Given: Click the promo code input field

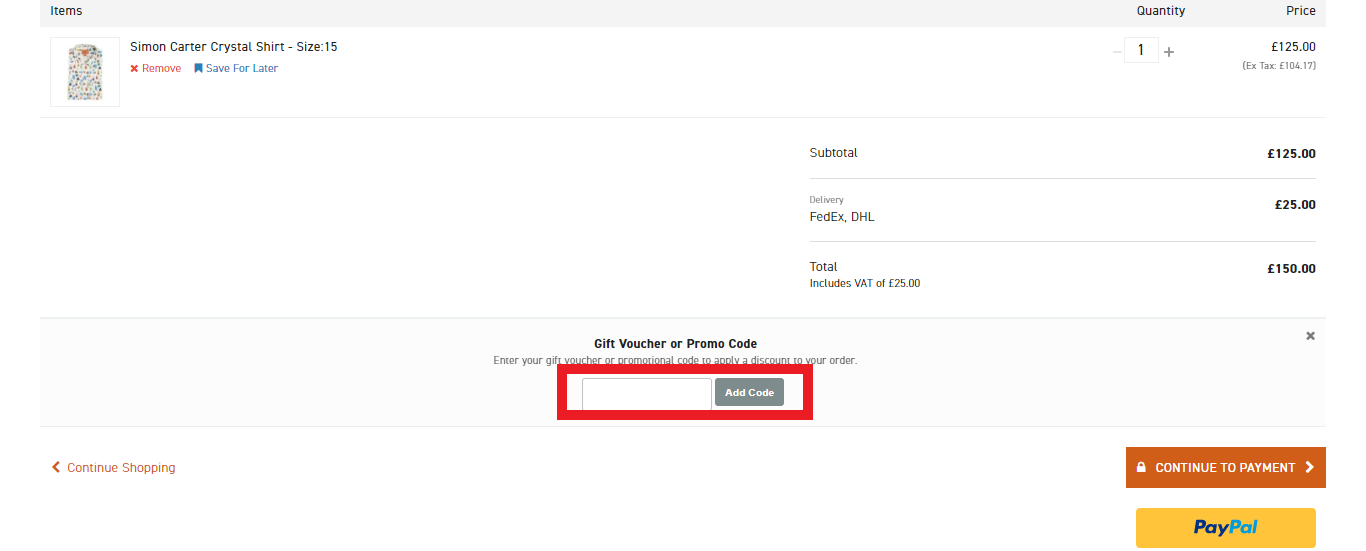Looking at the screenshot, I should click(x=646, y=393).
